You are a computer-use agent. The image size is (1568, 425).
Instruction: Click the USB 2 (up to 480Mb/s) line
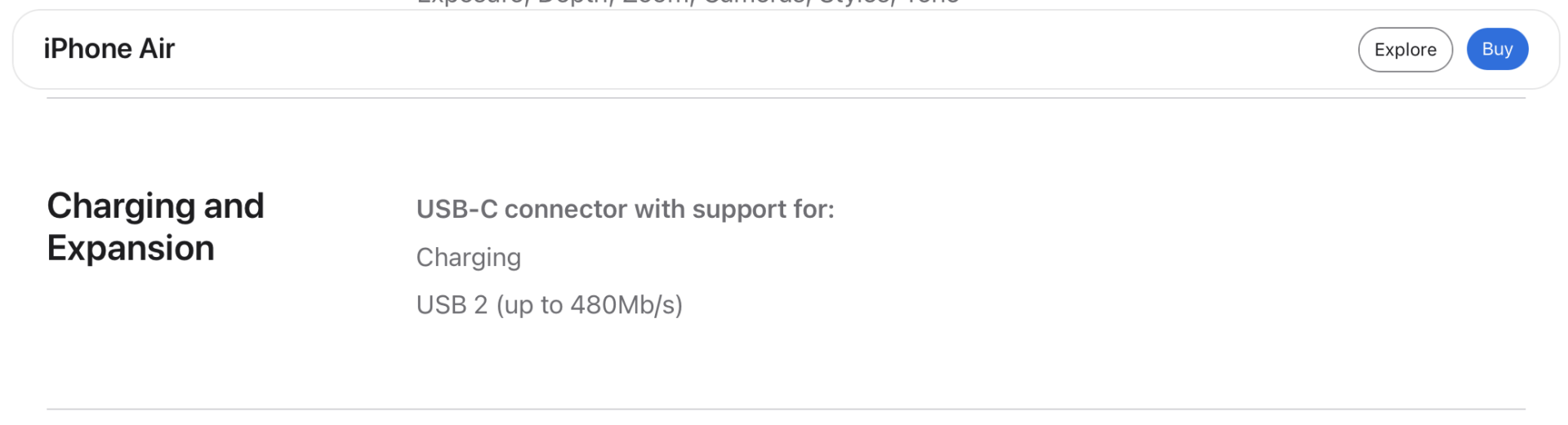(549, 305)
